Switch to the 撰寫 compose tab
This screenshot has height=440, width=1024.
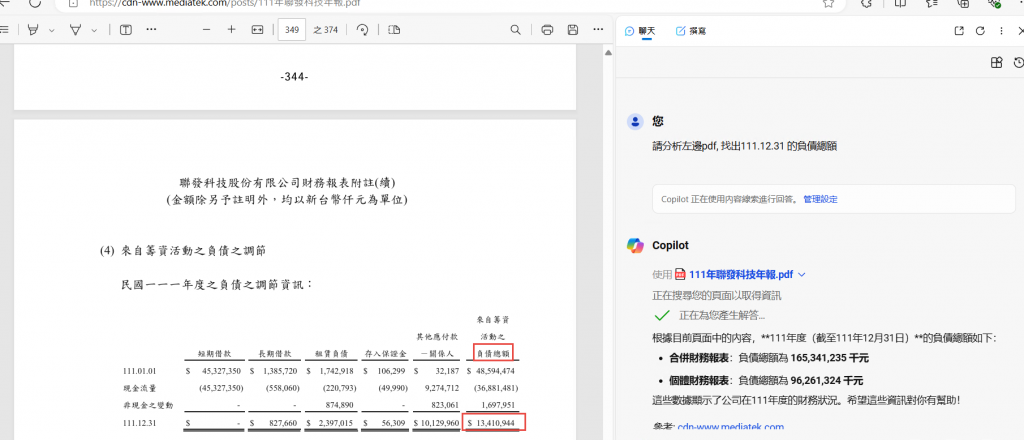coord(691,31)
